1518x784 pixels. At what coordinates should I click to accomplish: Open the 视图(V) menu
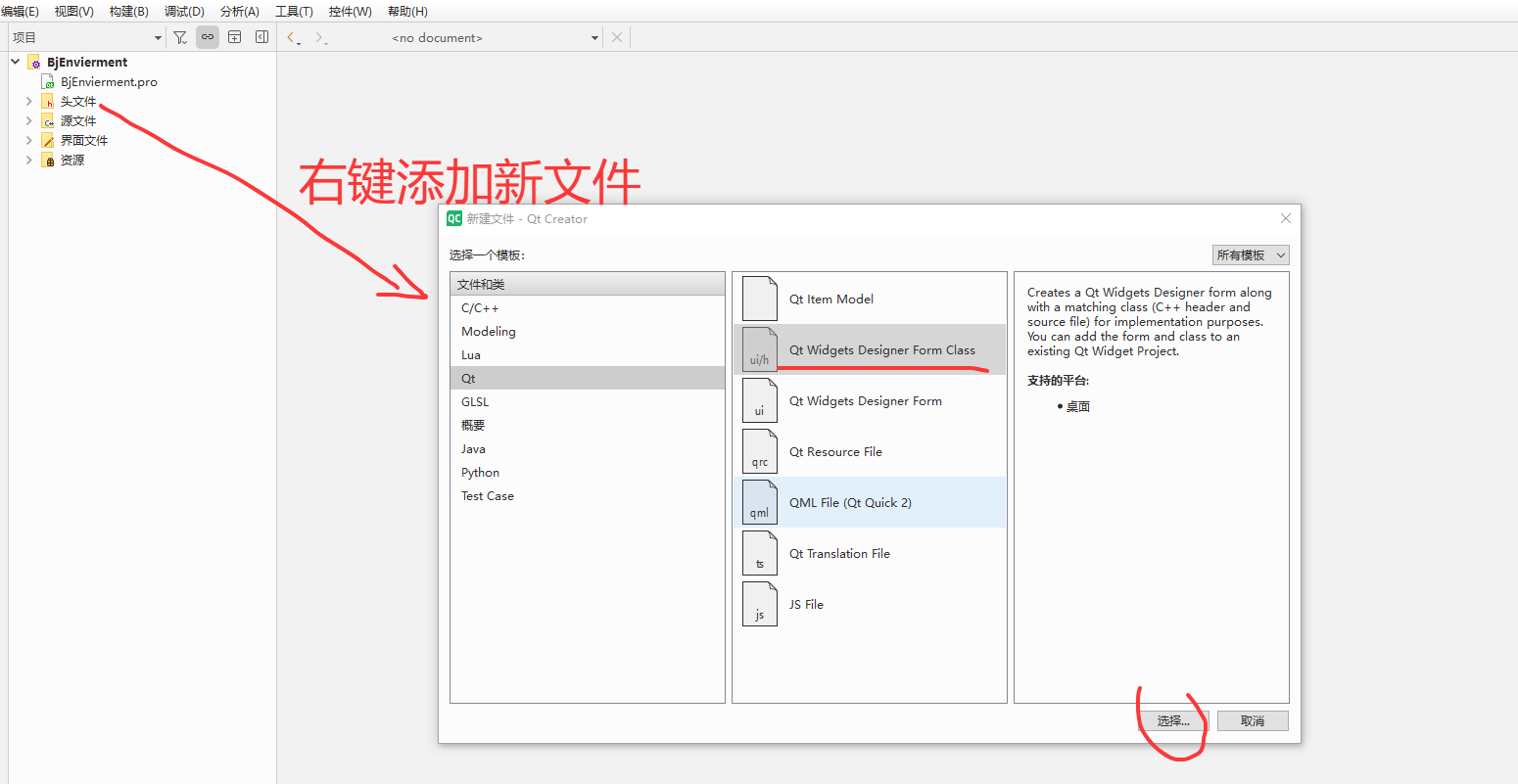tap(73, 11)
